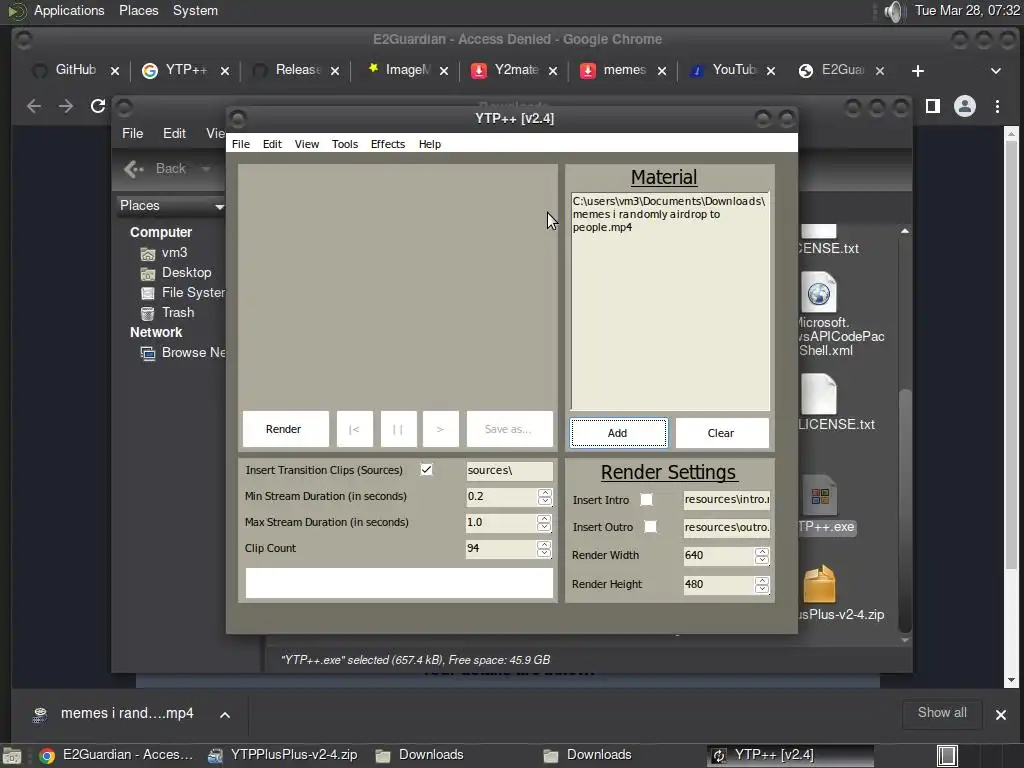Open the Places menu in top panel

138,10
